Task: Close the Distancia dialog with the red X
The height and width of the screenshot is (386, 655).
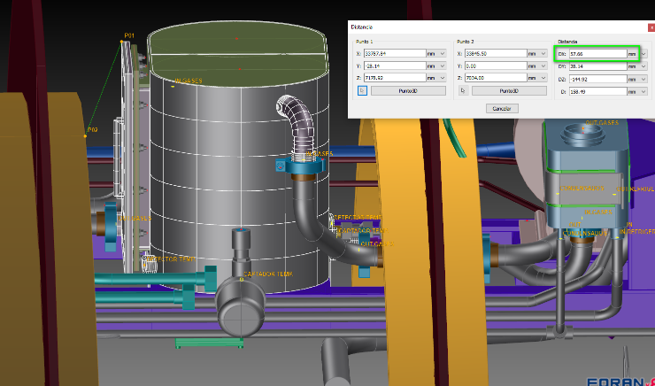Action: (651, 27)
